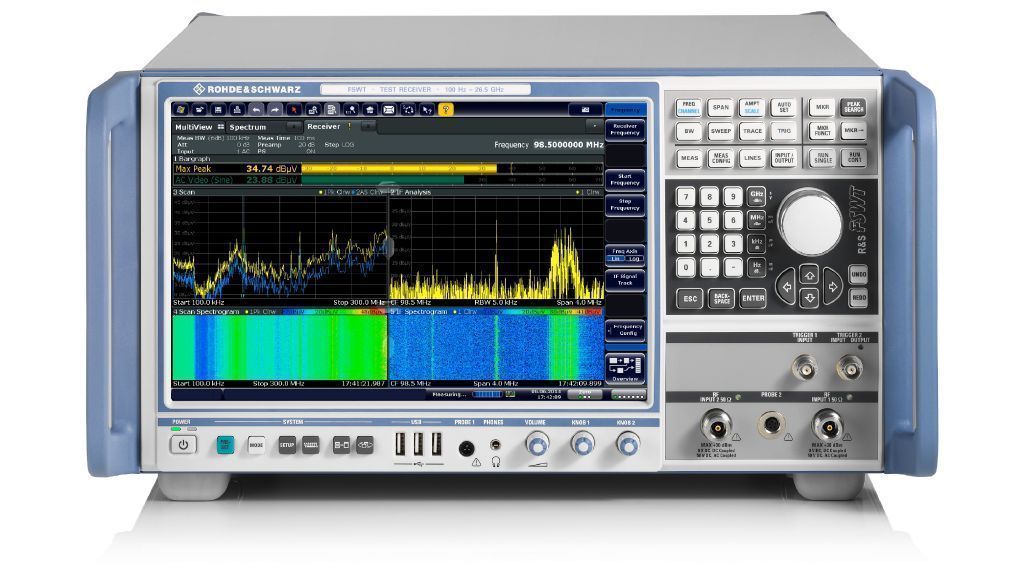The image size is (1024, 576).
Task: Click the Frequency 98.5 MHz field
Action: 549,145
